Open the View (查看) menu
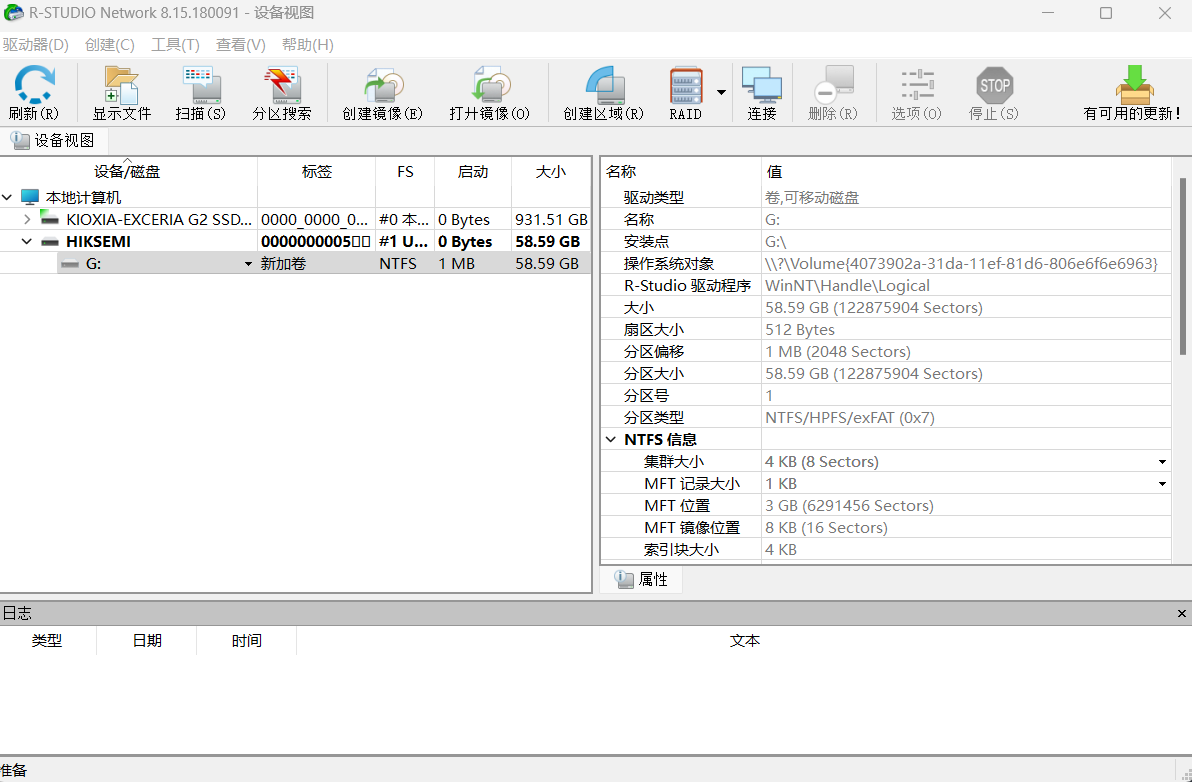1192x782 pixels. (240, 45)
